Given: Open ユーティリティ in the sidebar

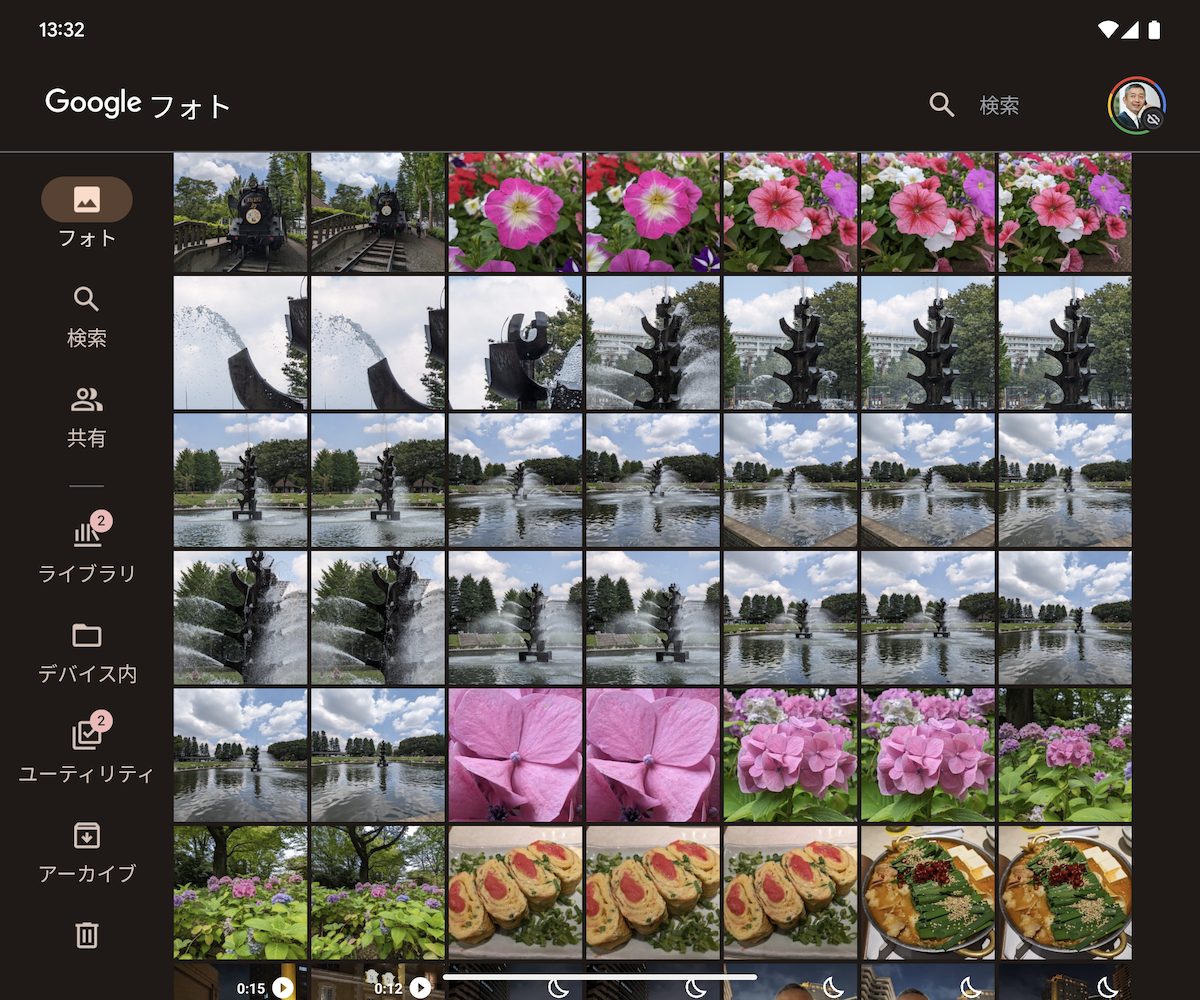Looking at the screenshot, I should 87,750.
